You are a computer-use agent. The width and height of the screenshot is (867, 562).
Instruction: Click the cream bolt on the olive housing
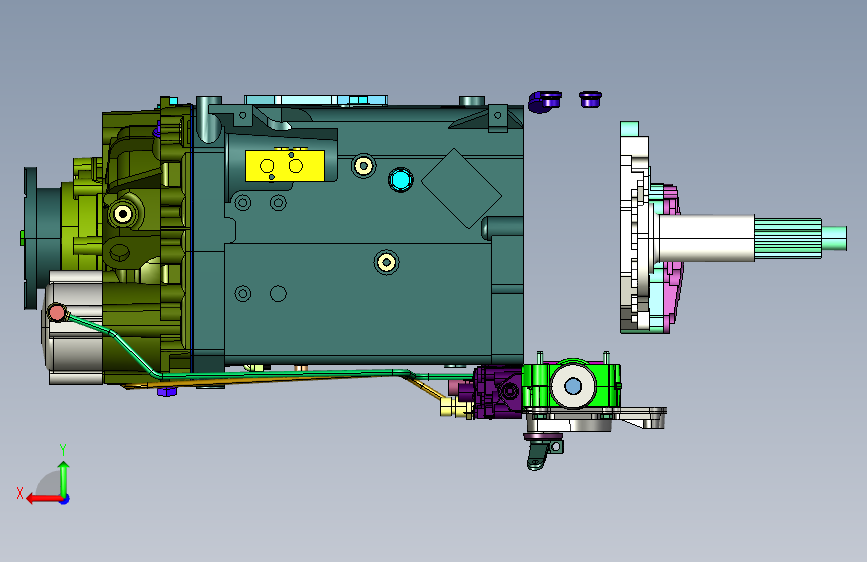pyautogui.click(x=122, y=214)
